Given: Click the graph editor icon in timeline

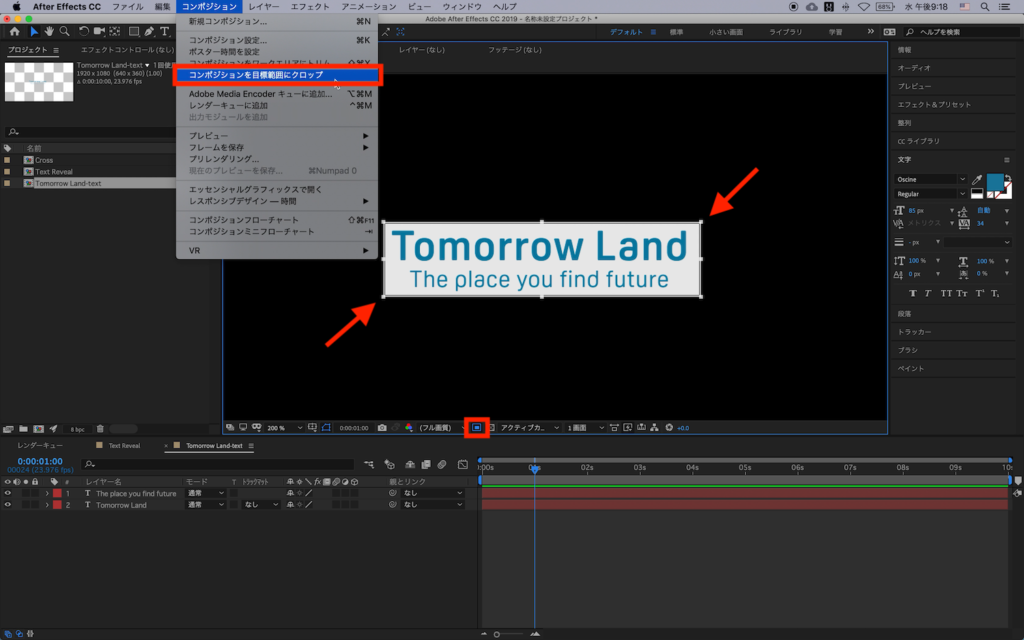Looking at the screenshot, I should tap(462, 464).
